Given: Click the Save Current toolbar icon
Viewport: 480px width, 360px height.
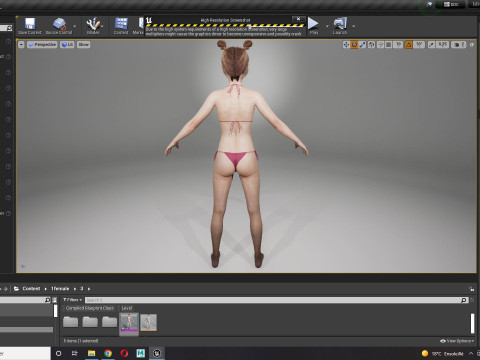Looking at the screenshot, I should (30, 26).
